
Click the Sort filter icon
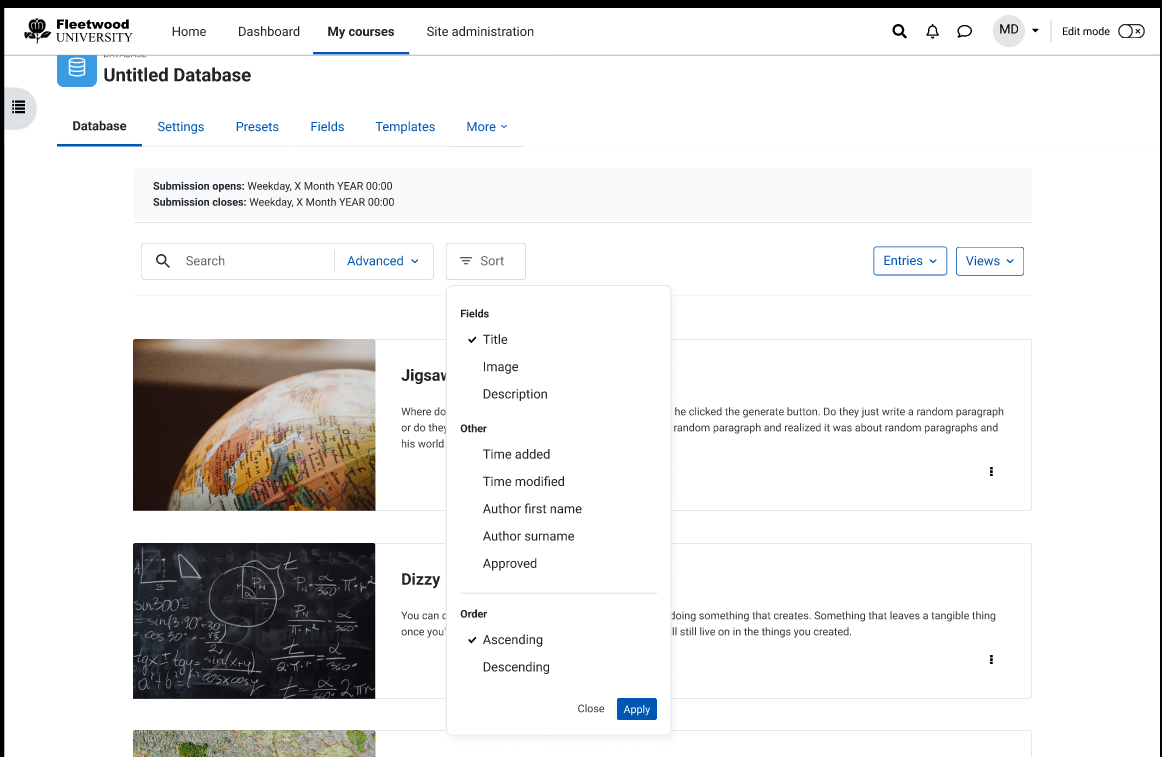click(x=466, y=261)
